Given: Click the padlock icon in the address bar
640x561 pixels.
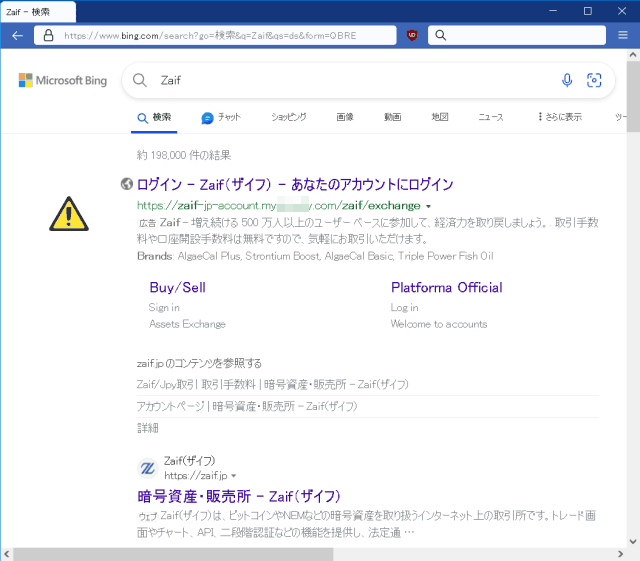Looking at the screenshot, I should [48, 35].
